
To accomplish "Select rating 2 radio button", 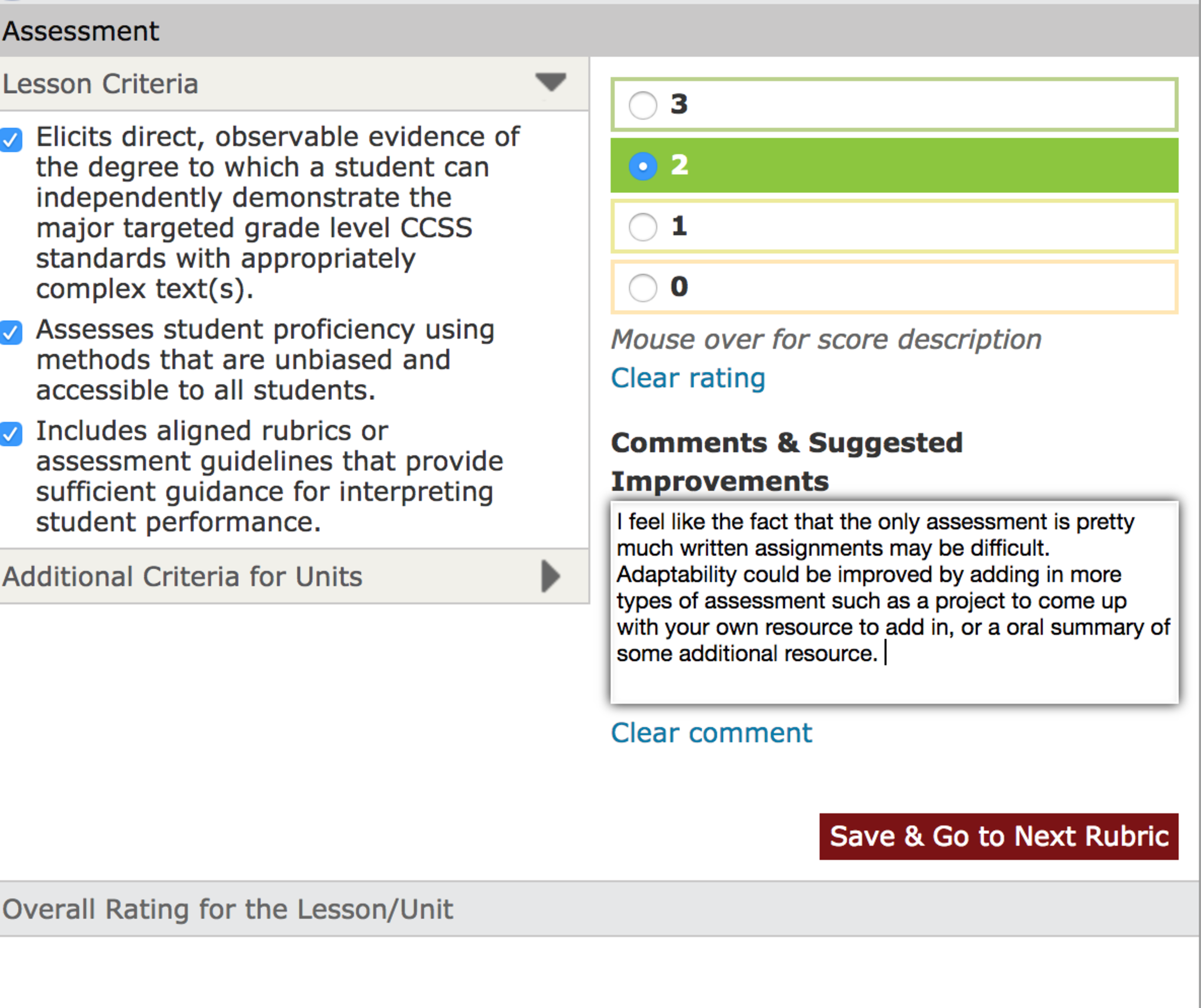I will tap(643, 166).
